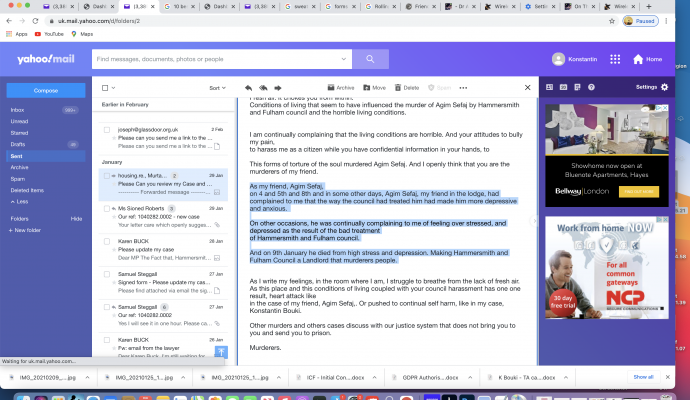690x400 pixels.
Task: Click the Reply arrow icon
Action: point(248,88)
